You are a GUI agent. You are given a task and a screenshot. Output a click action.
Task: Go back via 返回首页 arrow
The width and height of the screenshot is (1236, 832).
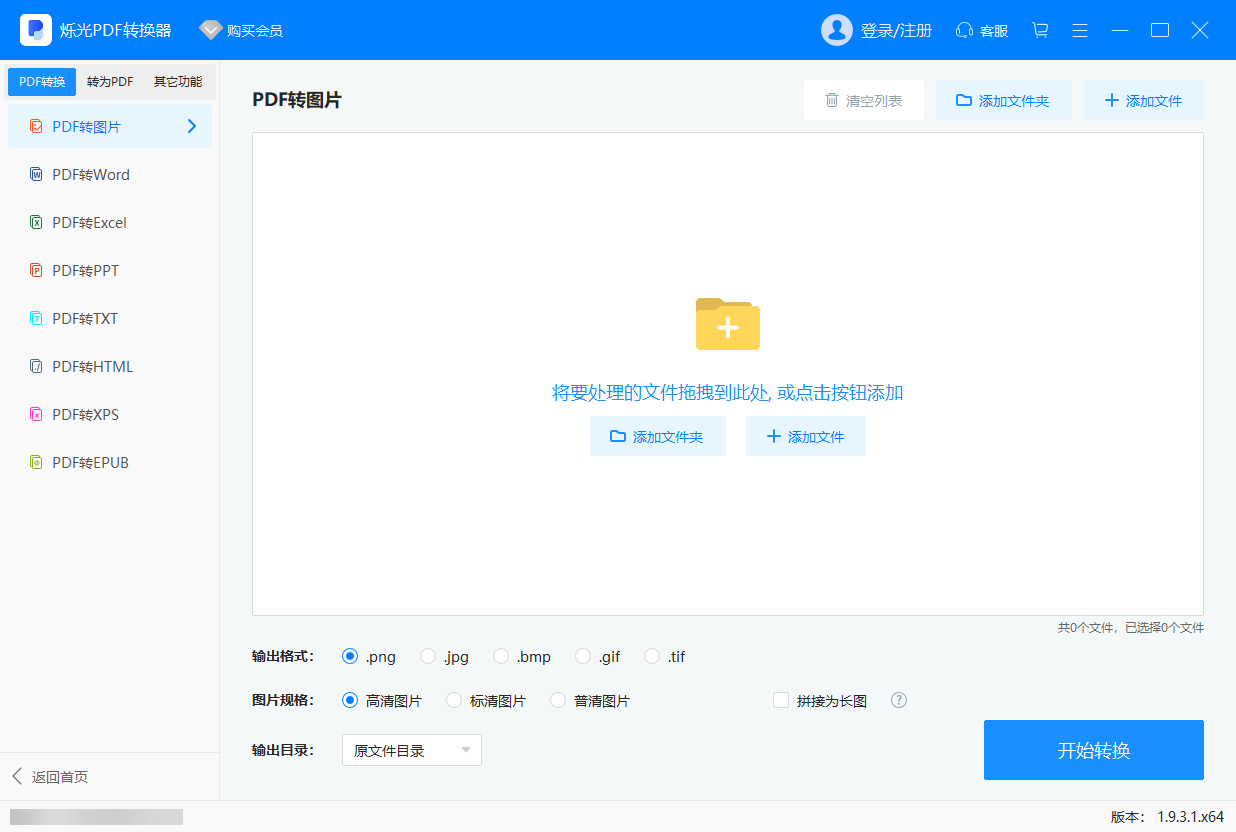17,777
